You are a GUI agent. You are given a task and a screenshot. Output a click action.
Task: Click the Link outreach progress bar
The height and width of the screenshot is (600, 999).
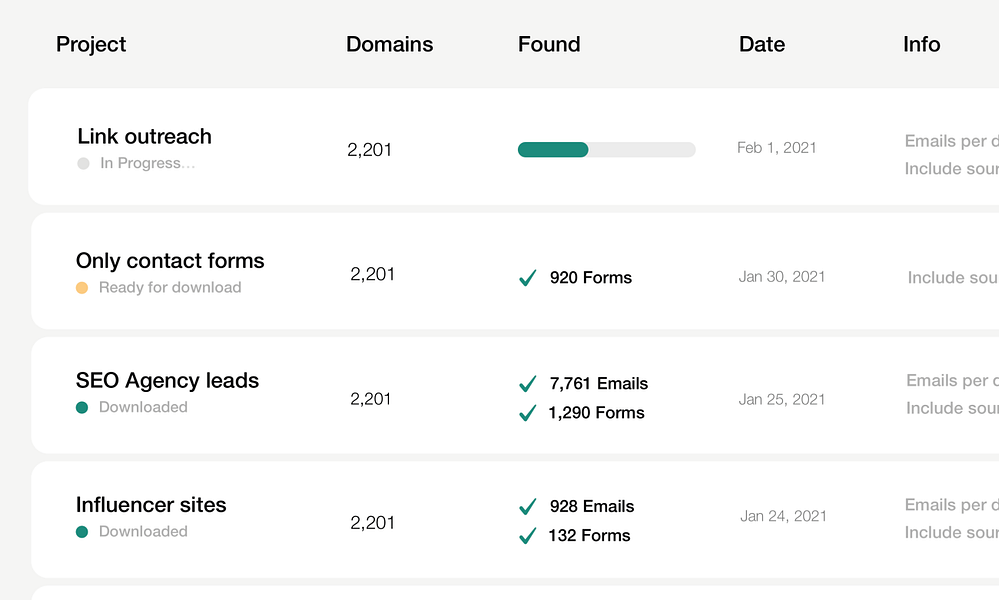coord(606,150)
